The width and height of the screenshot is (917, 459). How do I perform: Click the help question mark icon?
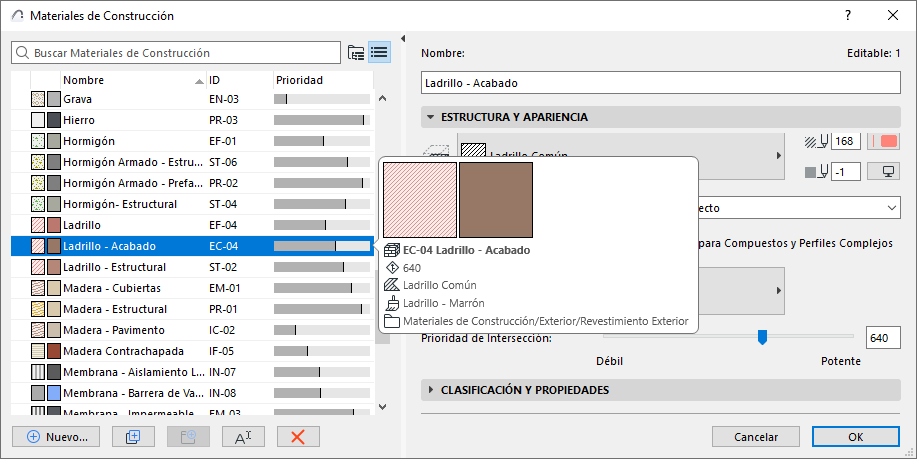(848, 16)
